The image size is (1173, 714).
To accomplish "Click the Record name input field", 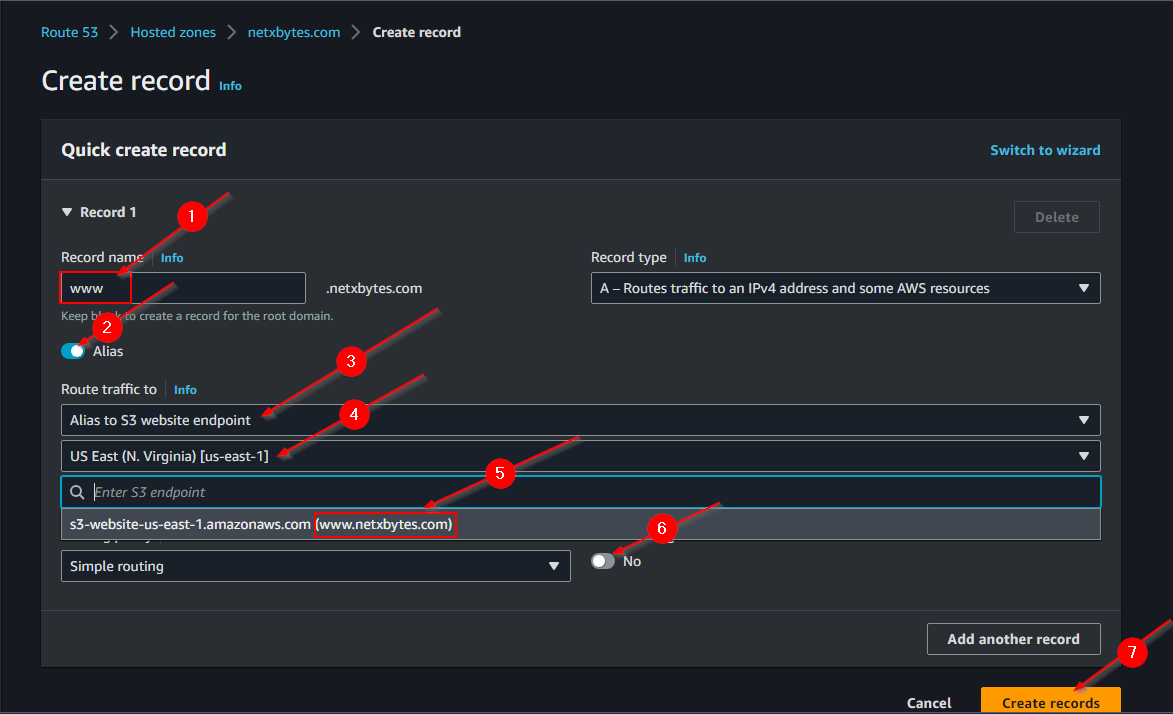I will (x=215, y=288).
